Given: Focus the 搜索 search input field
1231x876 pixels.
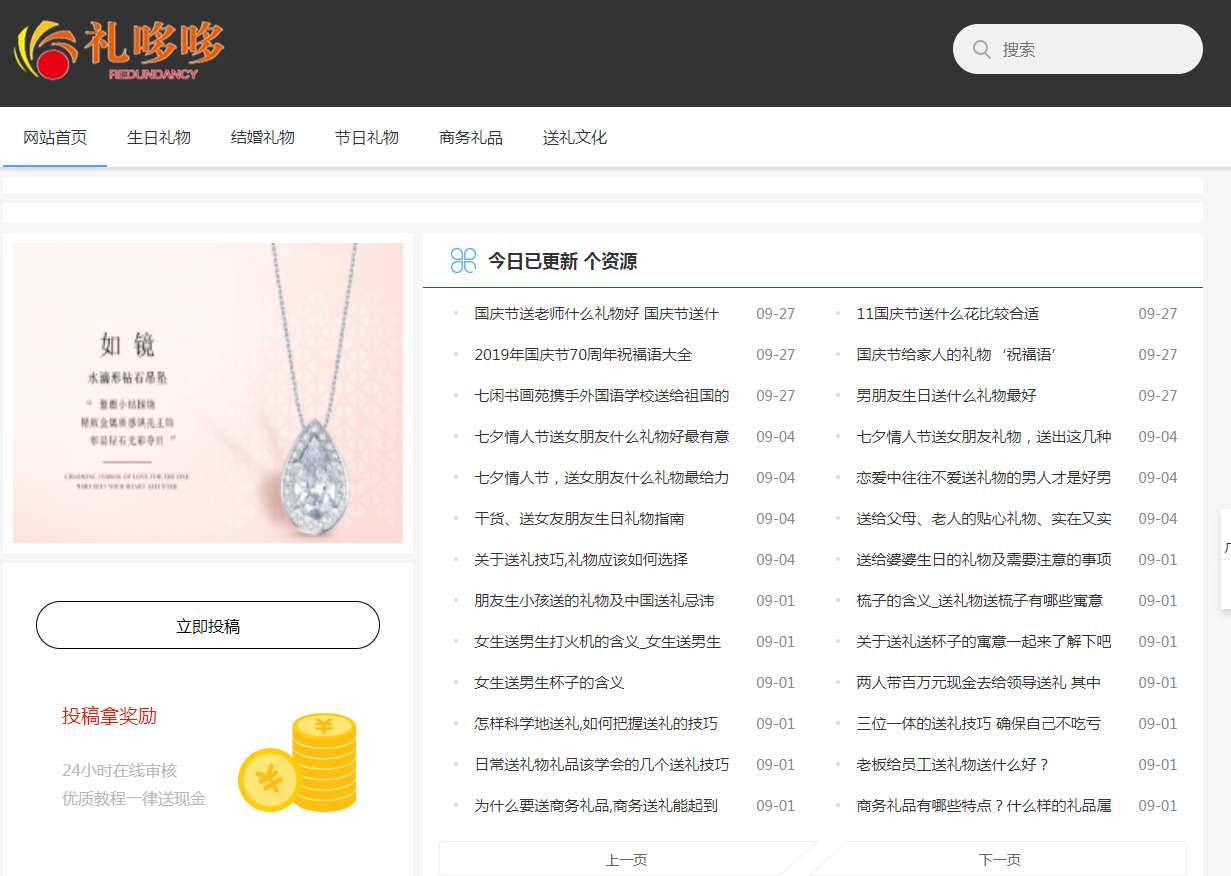Looking at the screenshot, I should (1078, 49).
